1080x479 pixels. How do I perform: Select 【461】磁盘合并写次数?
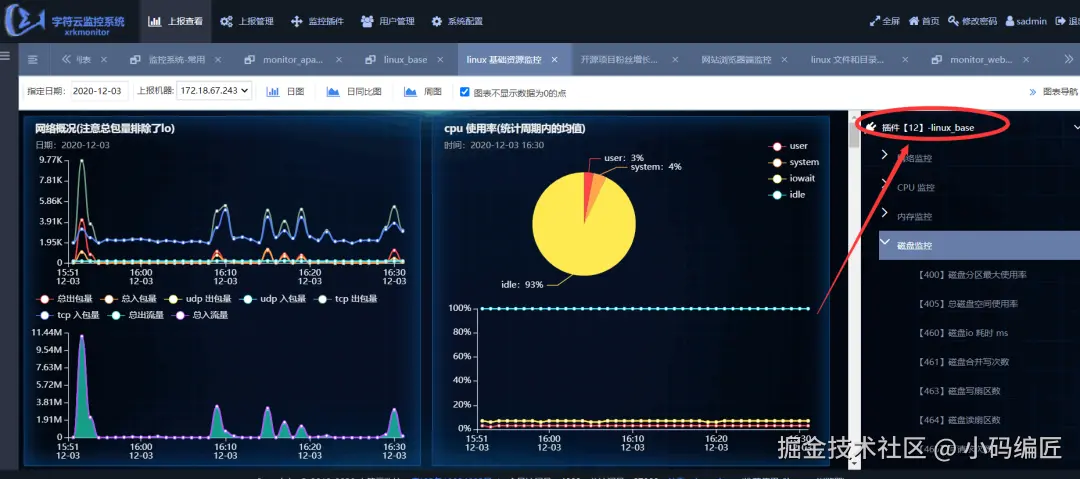click(963, 361)
